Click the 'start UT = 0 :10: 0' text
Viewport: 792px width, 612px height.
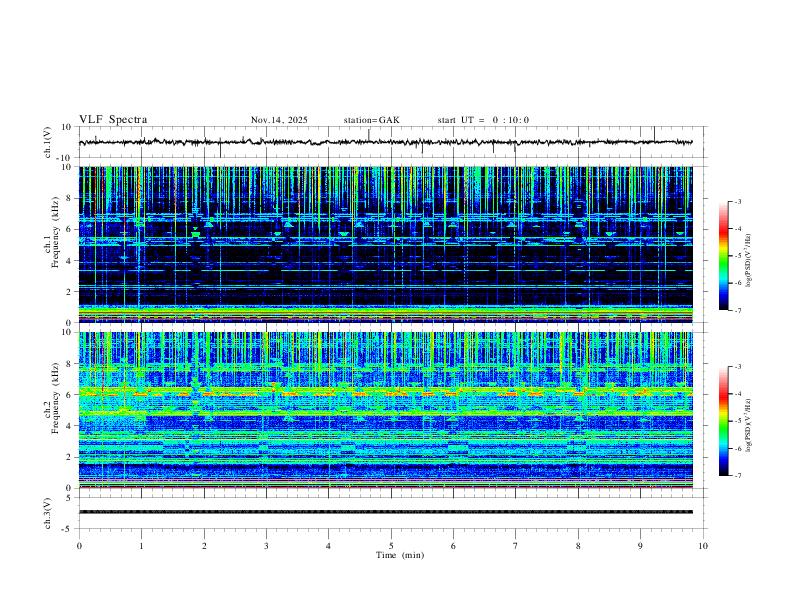483,120
